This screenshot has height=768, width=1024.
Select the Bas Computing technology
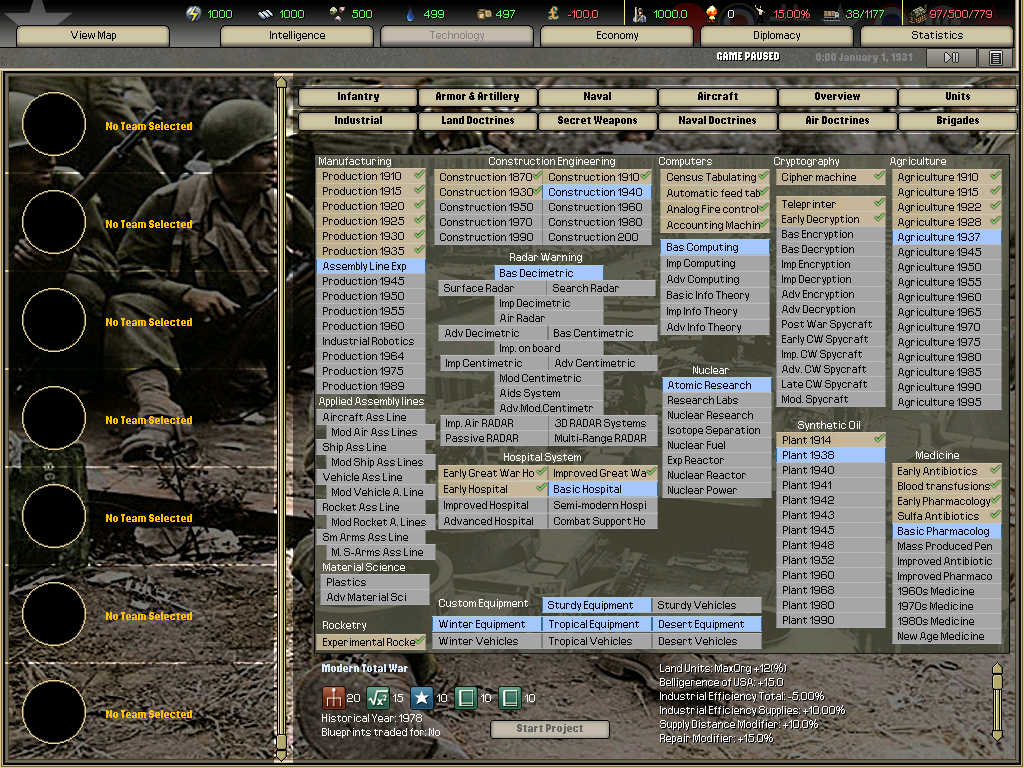[713, 246]
